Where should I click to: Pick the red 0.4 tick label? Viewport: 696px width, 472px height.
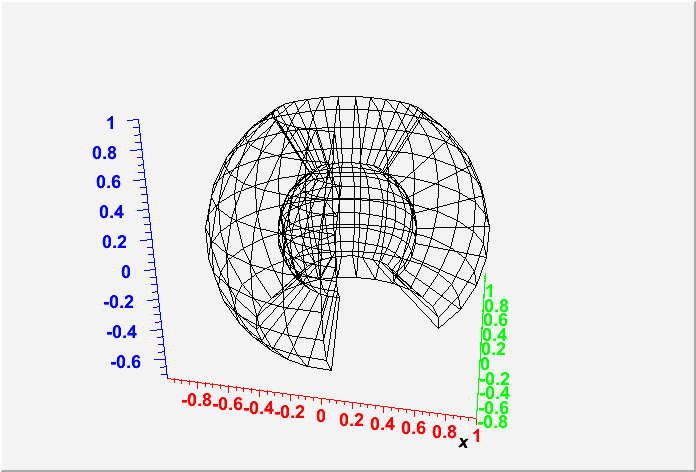coord(382,423)
